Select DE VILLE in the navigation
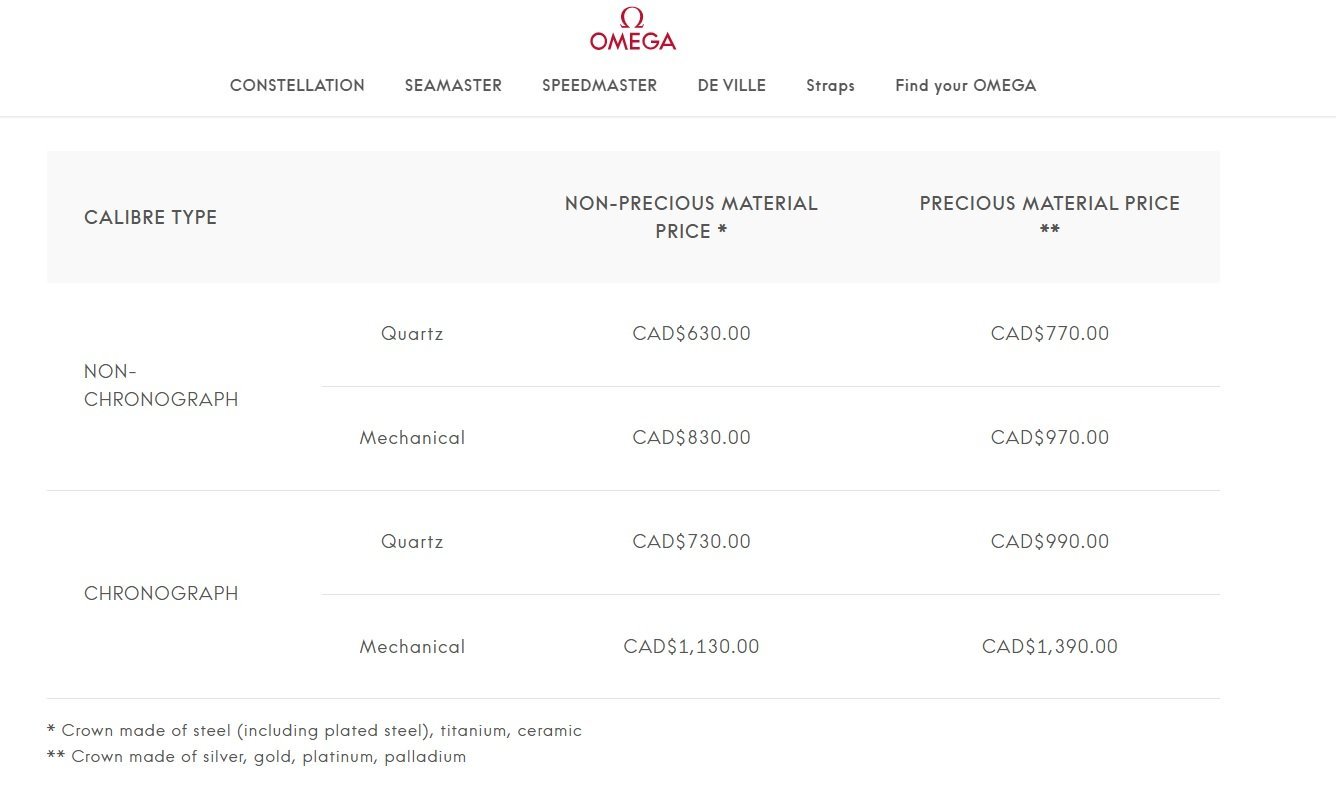 (731, 86)
